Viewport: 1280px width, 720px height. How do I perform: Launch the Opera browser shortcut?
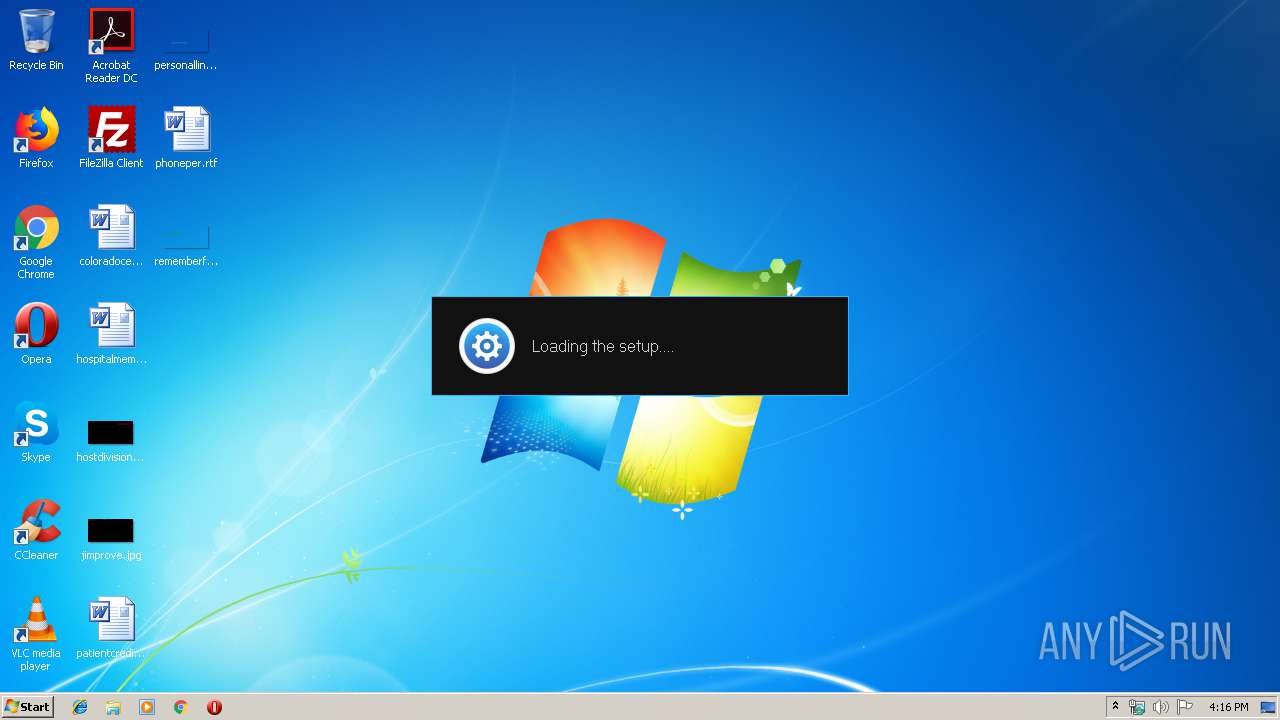(x=36, y=334)
